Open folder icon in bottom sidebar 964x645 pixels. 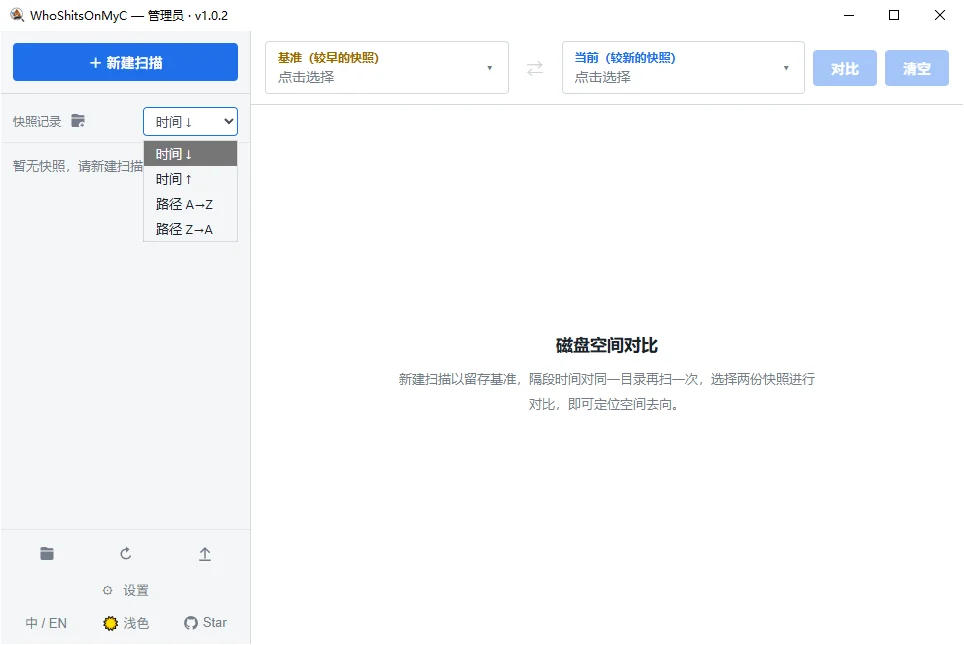(47, 553)
